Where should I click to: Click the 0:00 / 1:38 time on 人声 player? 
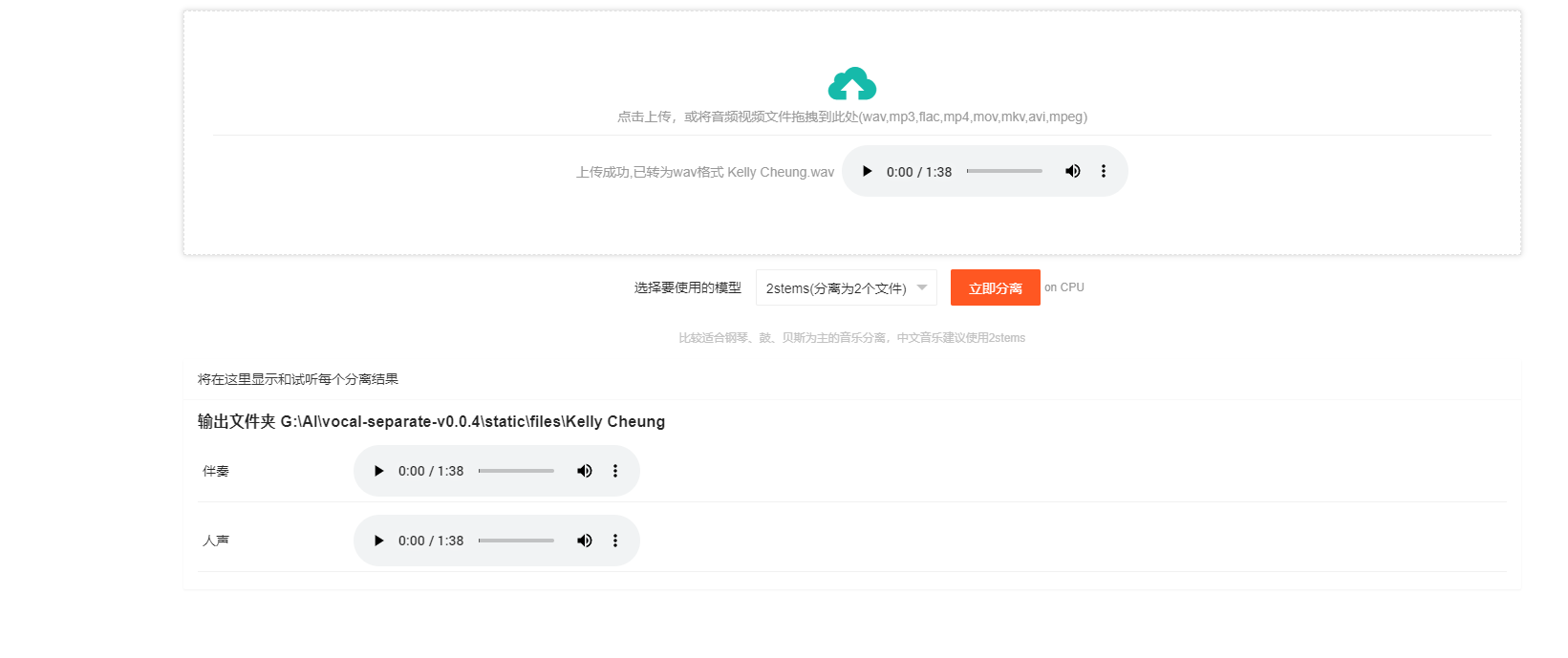click(x=431, y=541)
